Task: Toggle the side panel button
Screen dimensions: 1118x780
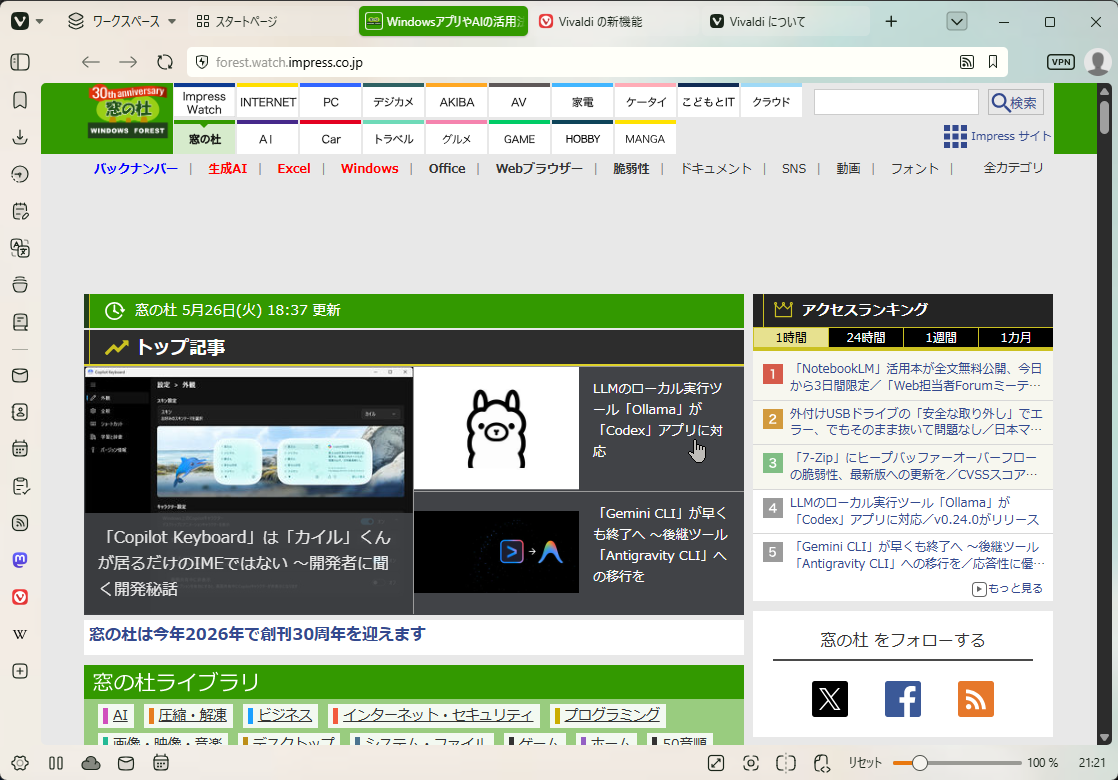Action: tap(21, 62)
